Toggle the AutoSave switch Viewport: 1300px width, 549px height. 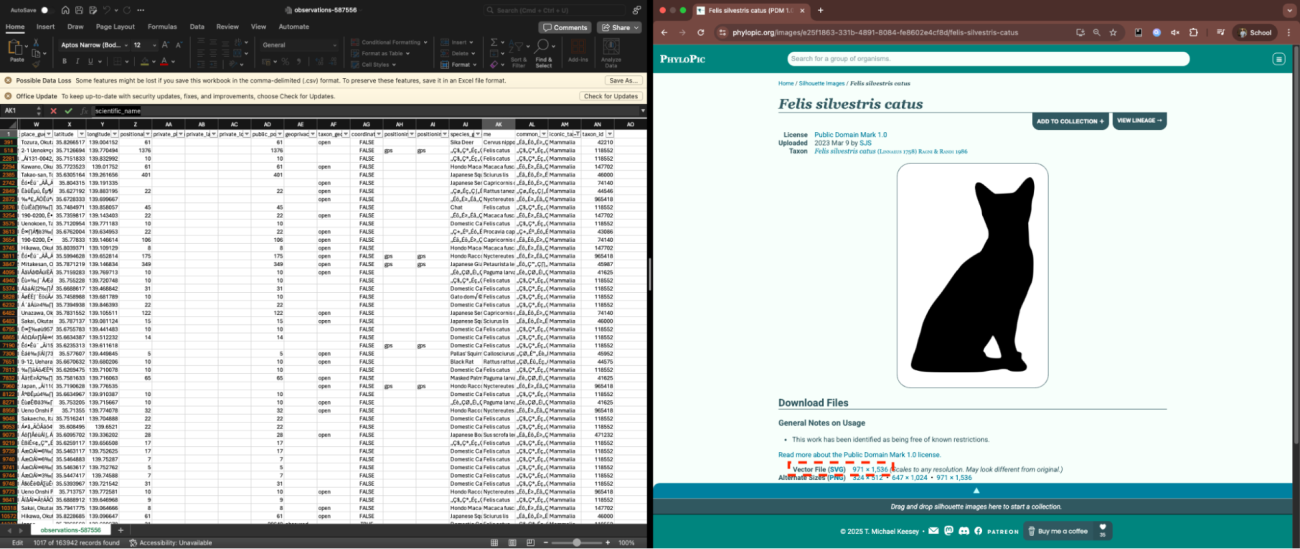pyautogui.click(x=48, y=10)
